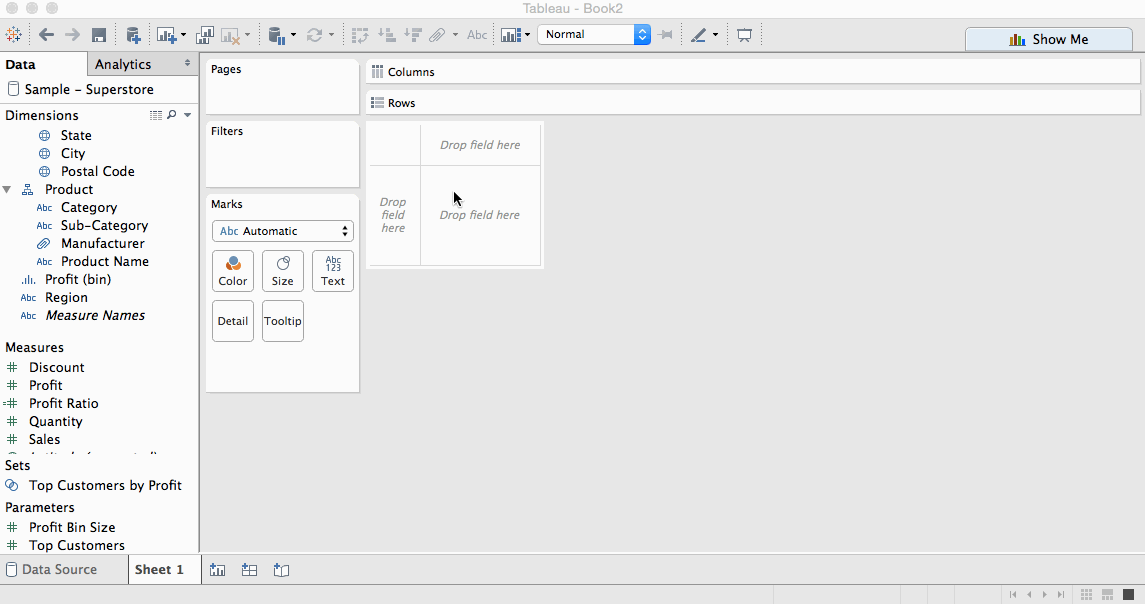This screenshot has height=604, width=1145.
Task: Select the Category field under Product
Action: (89, 207)
